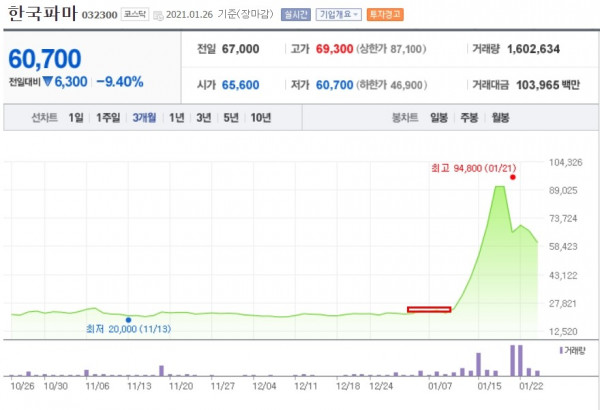Open the 기업개요 dropdown
The image size is (600, 410).
coord(338,15)
